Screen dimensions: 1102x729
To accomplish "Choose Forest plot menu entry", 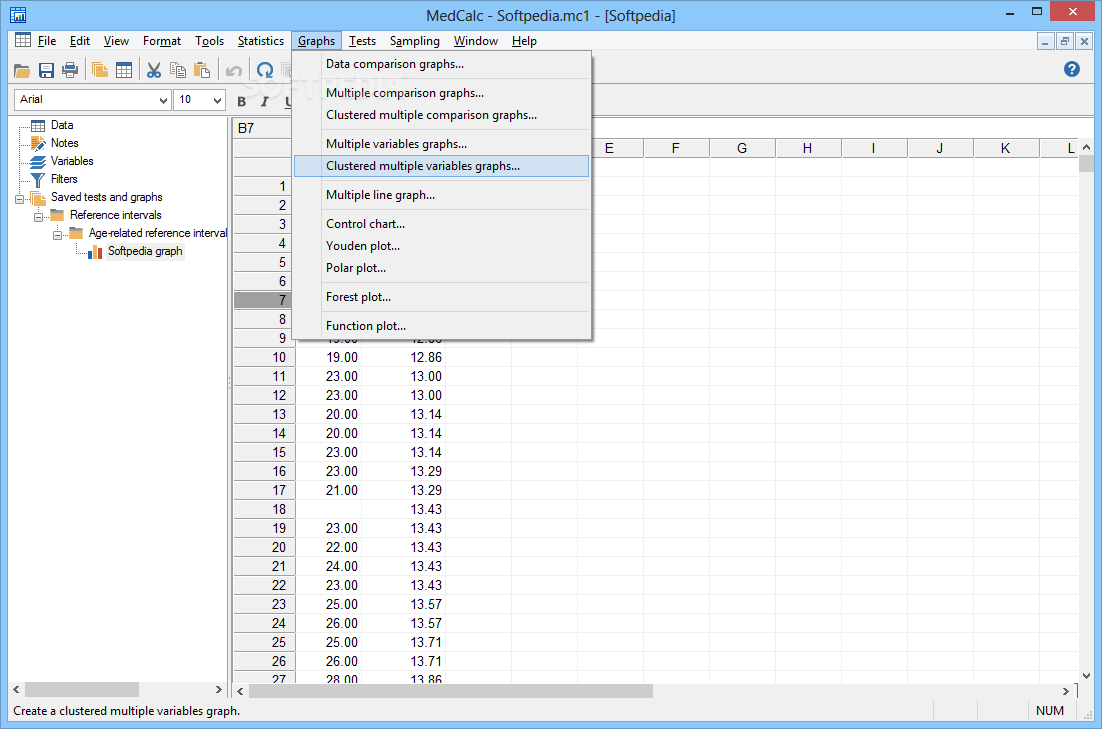I will (441, 297).
